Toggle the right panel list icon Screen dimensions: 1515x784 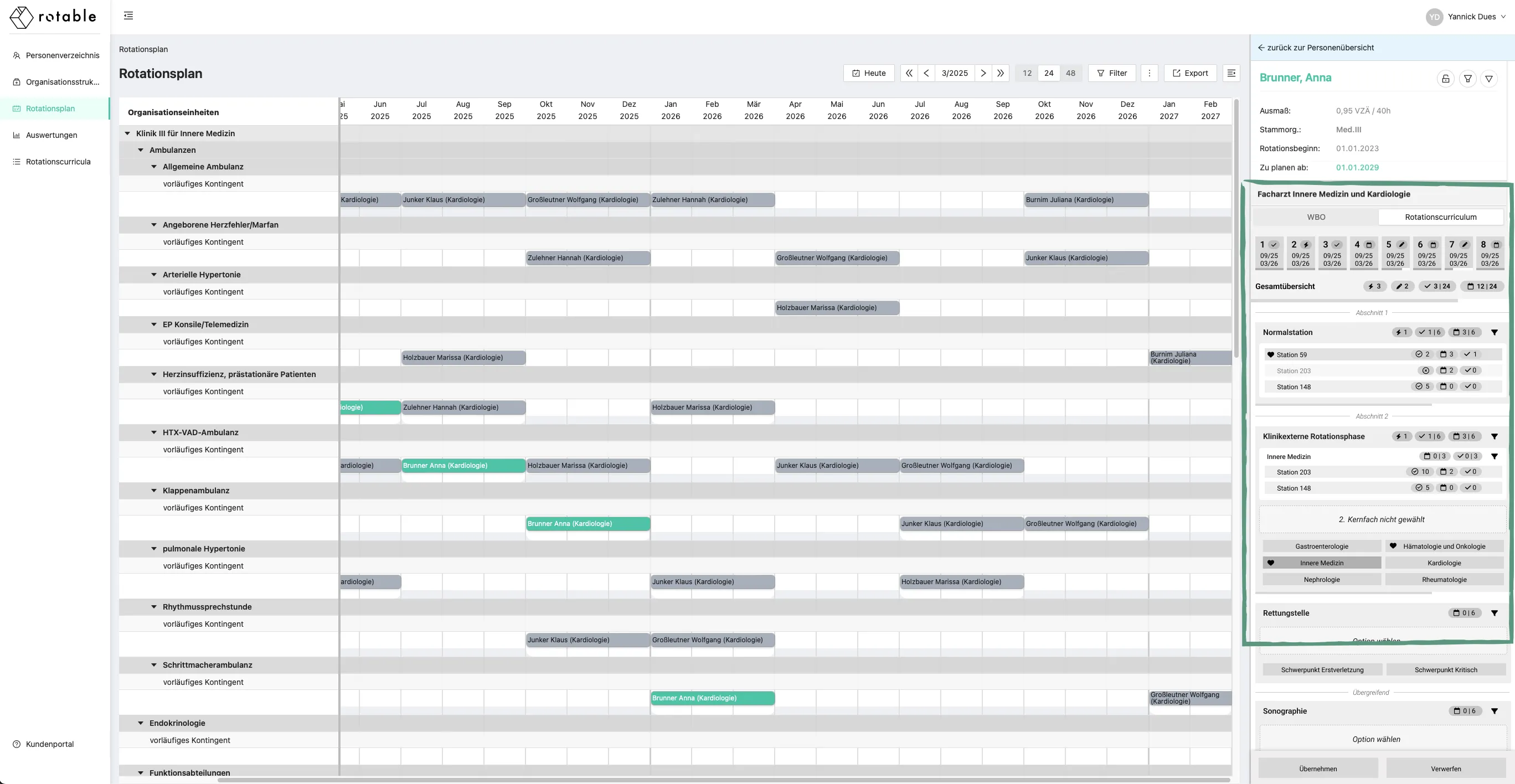point(1230,73)
